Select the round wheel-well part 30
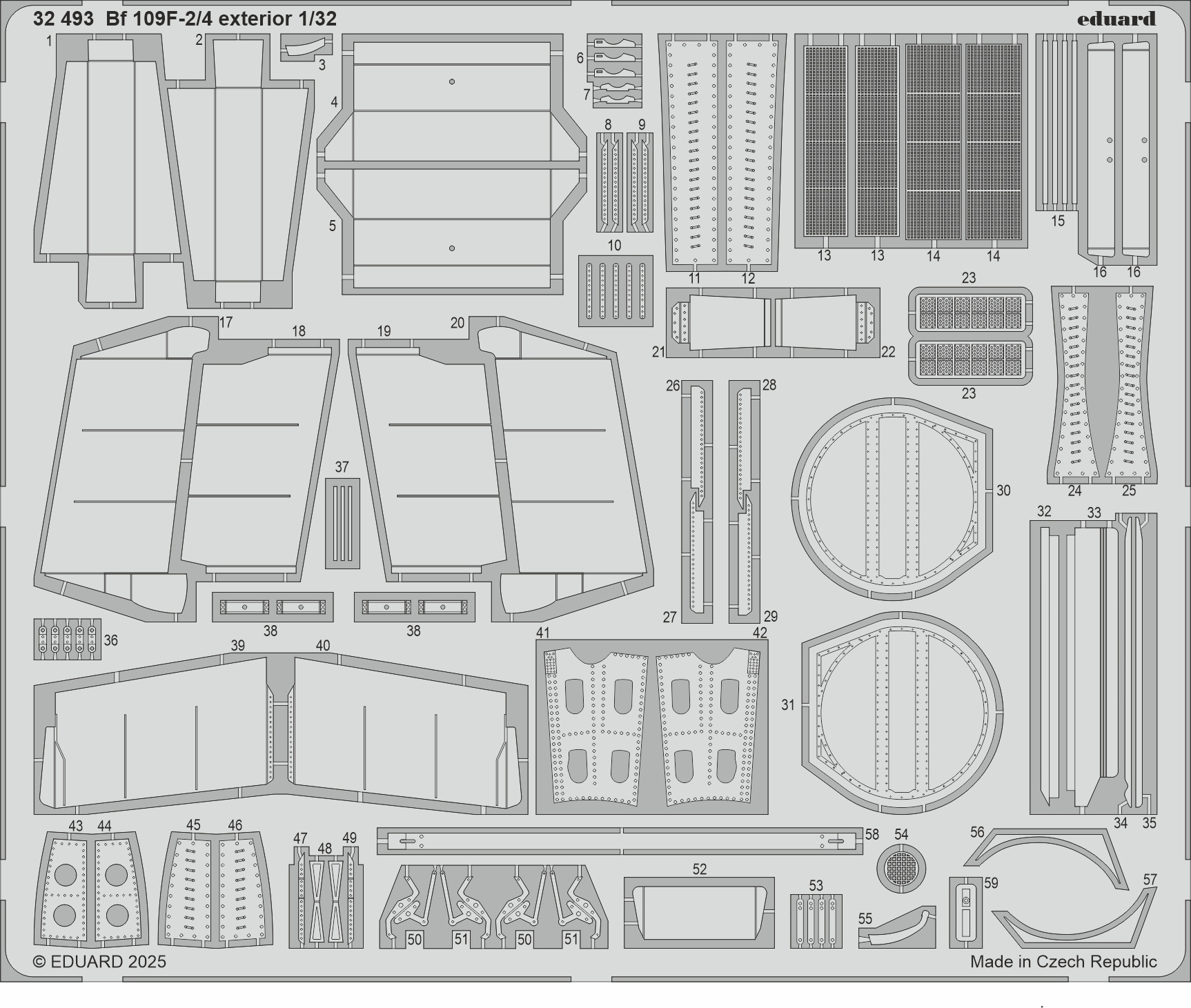 click(892, 498)
